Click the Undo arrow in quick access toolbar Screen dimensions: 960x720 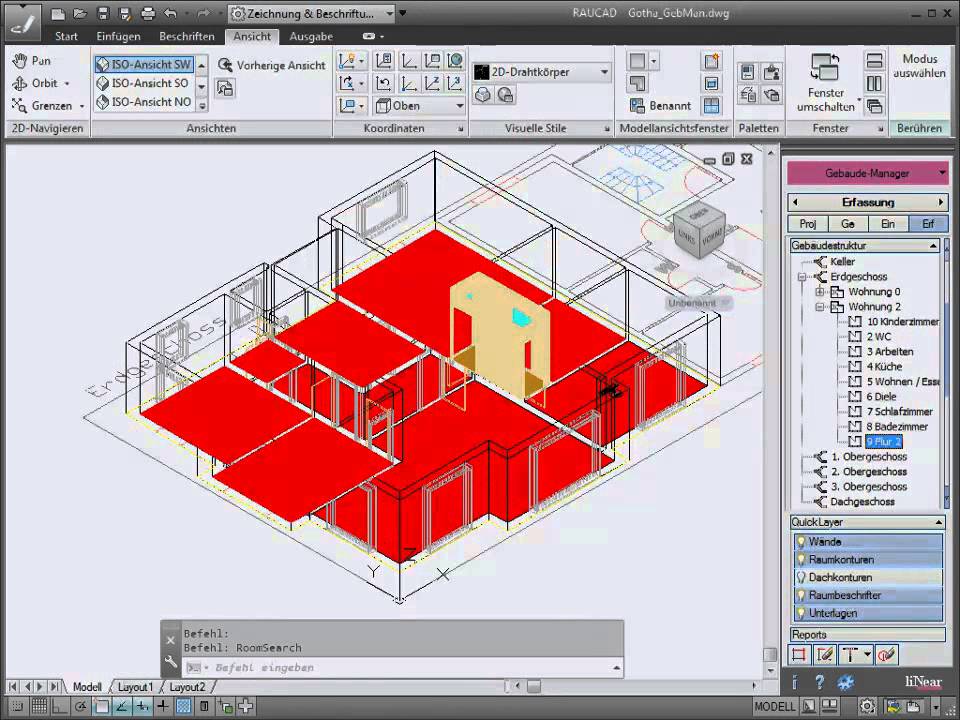(x=171, y=13)
